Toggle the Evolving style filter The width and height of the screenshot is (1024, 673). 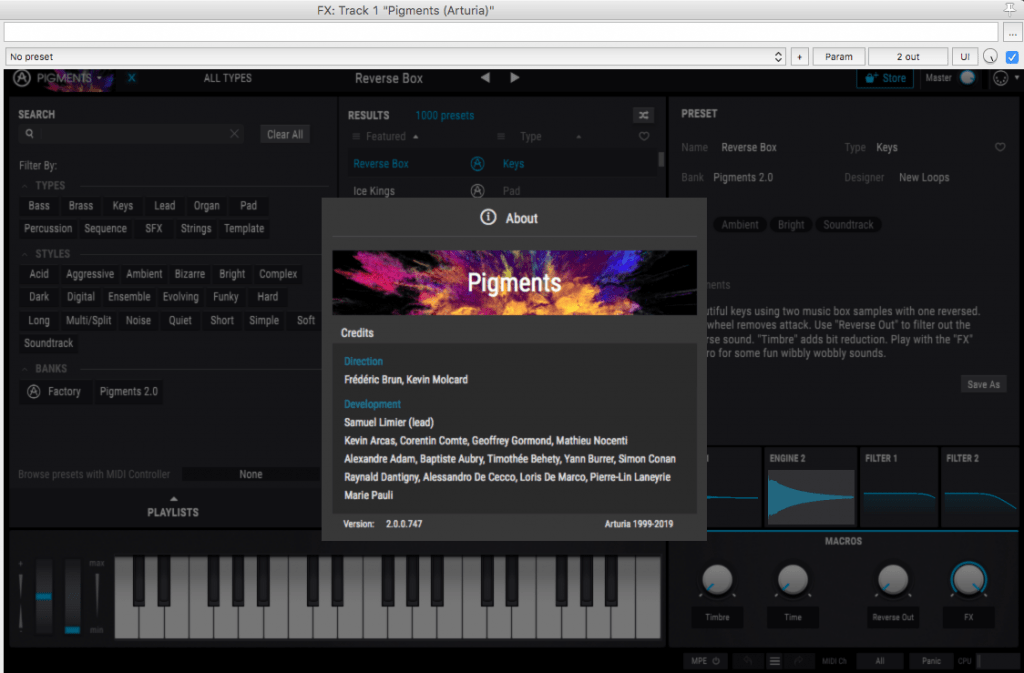click(180, 297)
